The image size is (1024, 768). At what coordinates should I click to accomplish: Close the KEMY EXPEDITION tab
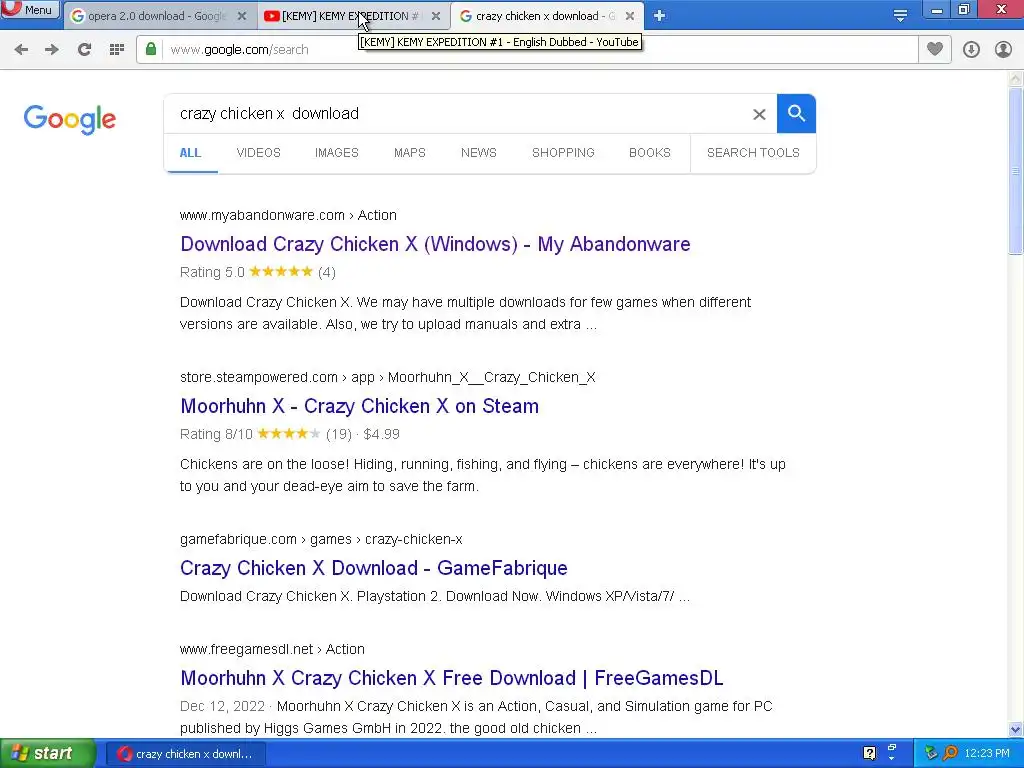coord(436,16)
